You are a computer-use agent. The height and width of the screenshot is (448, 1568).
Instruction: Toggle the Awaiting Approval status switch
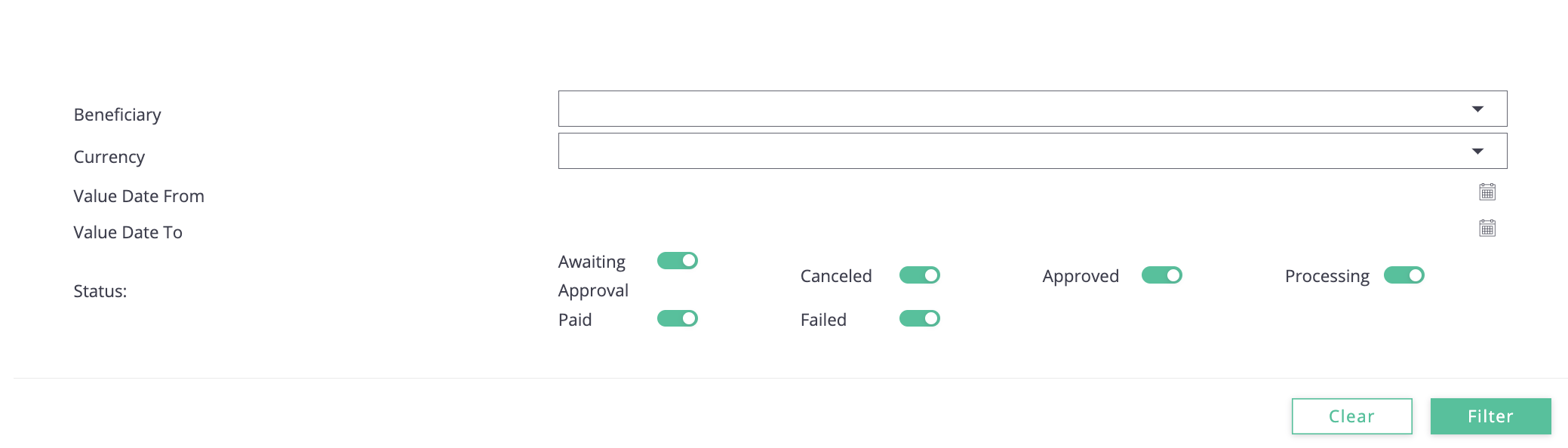678,260
